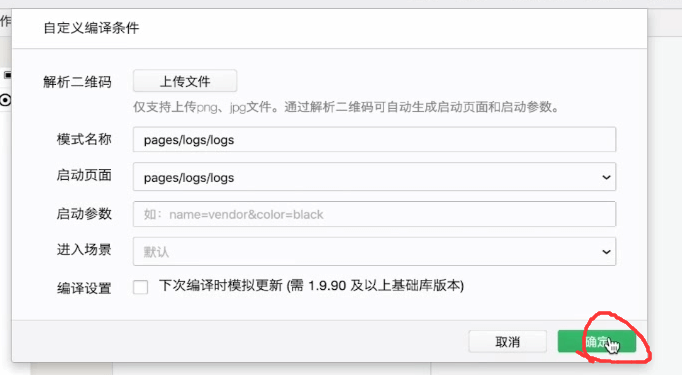
Task: Click the 进入场景 field label
Action: (84, 250)
